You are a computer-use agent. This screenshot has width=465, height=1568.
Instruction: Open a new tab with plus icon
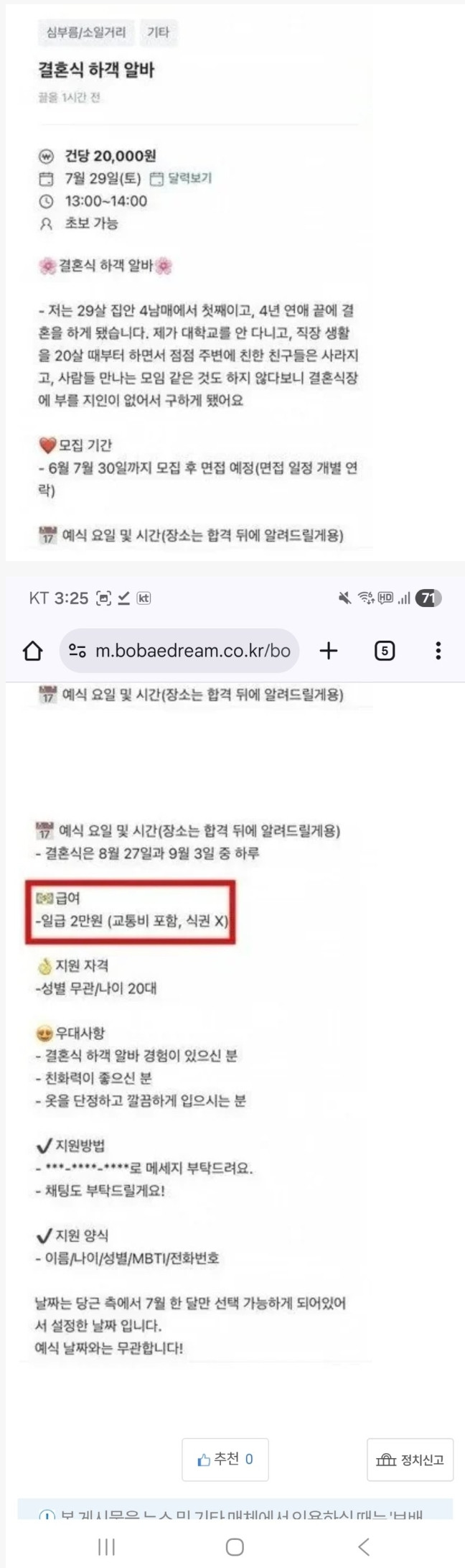click(x=329, y=651)
